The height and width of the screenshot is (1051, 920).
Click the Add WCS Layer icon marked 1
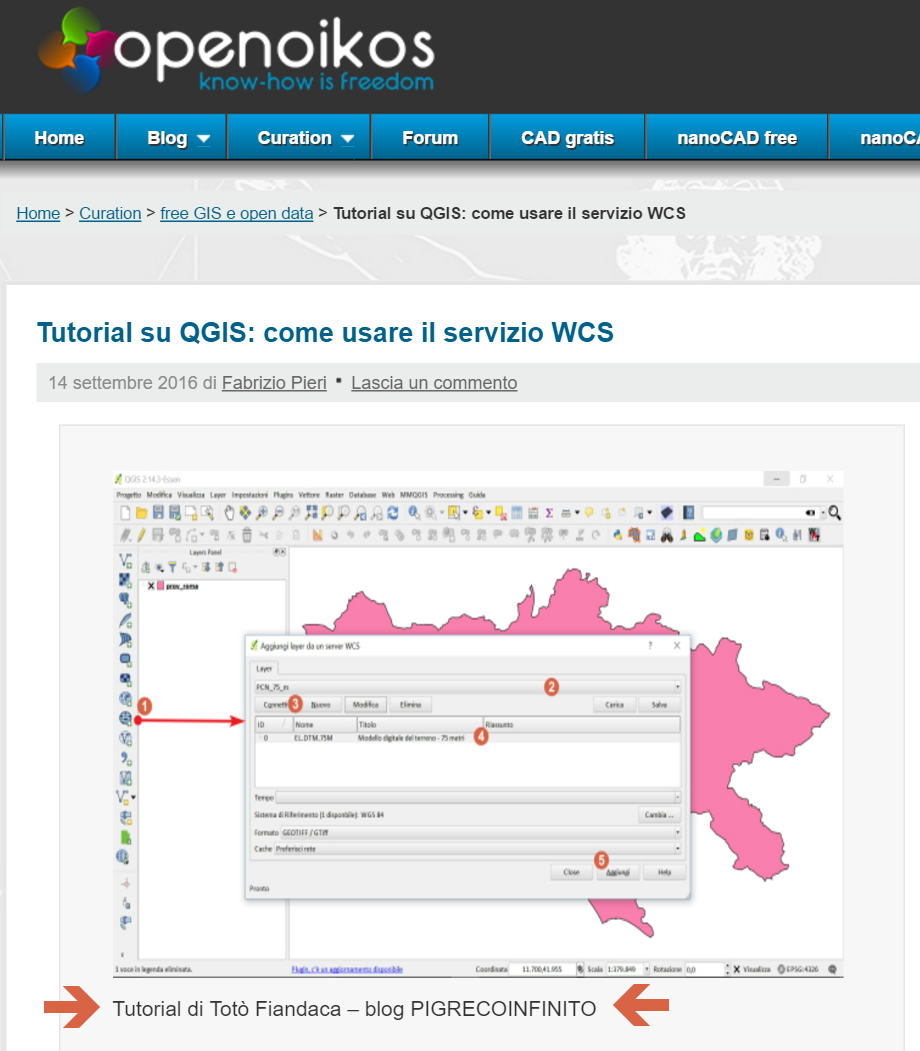click(x=125, y=718)
